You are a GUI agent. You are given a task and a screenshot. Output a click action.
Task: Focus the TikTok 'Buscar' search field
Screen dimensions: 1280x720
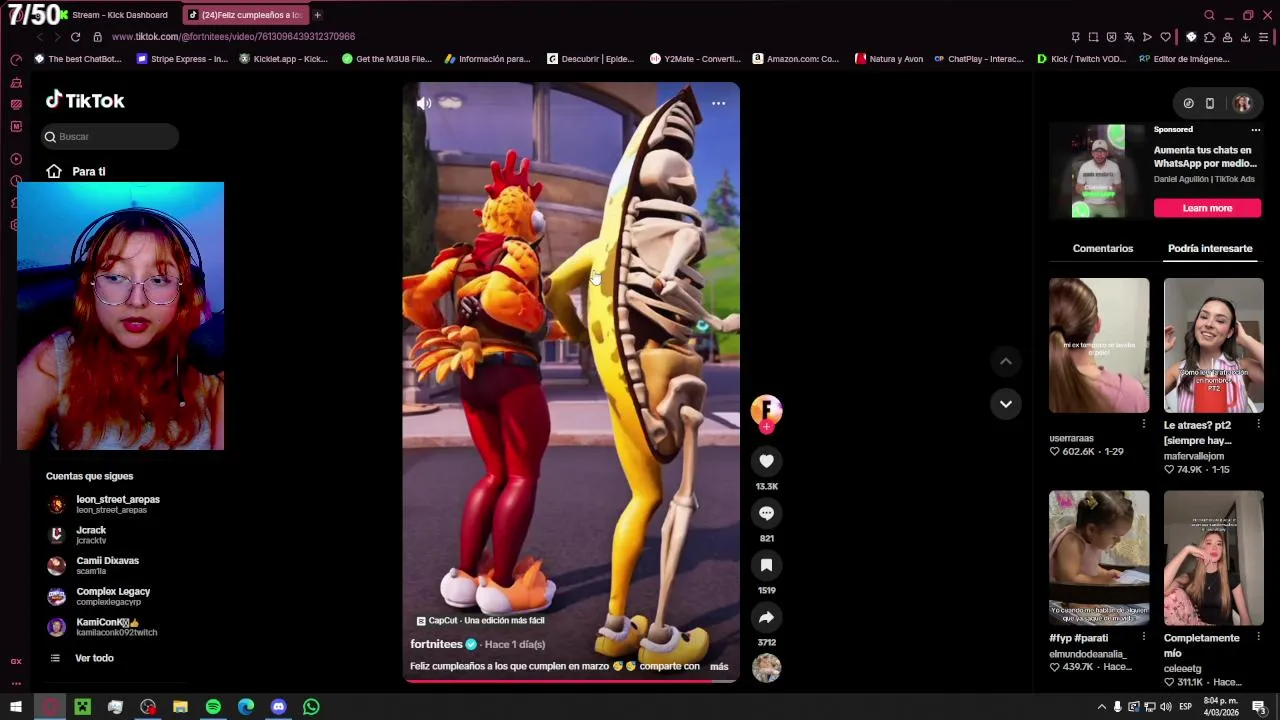(x=110, y=136)
